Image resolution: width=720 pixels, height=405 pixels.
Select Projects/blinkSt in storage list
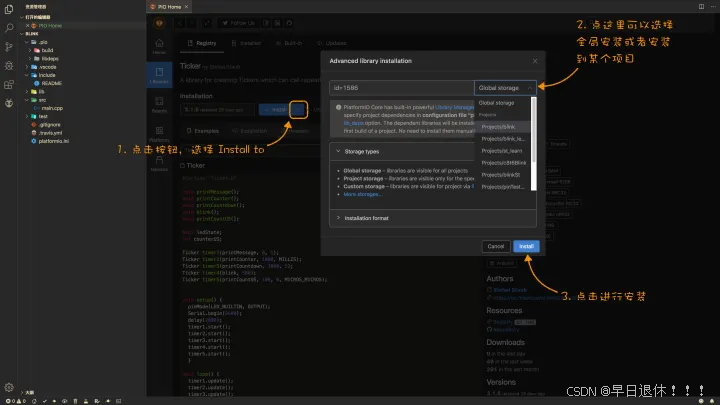point(501,174)
